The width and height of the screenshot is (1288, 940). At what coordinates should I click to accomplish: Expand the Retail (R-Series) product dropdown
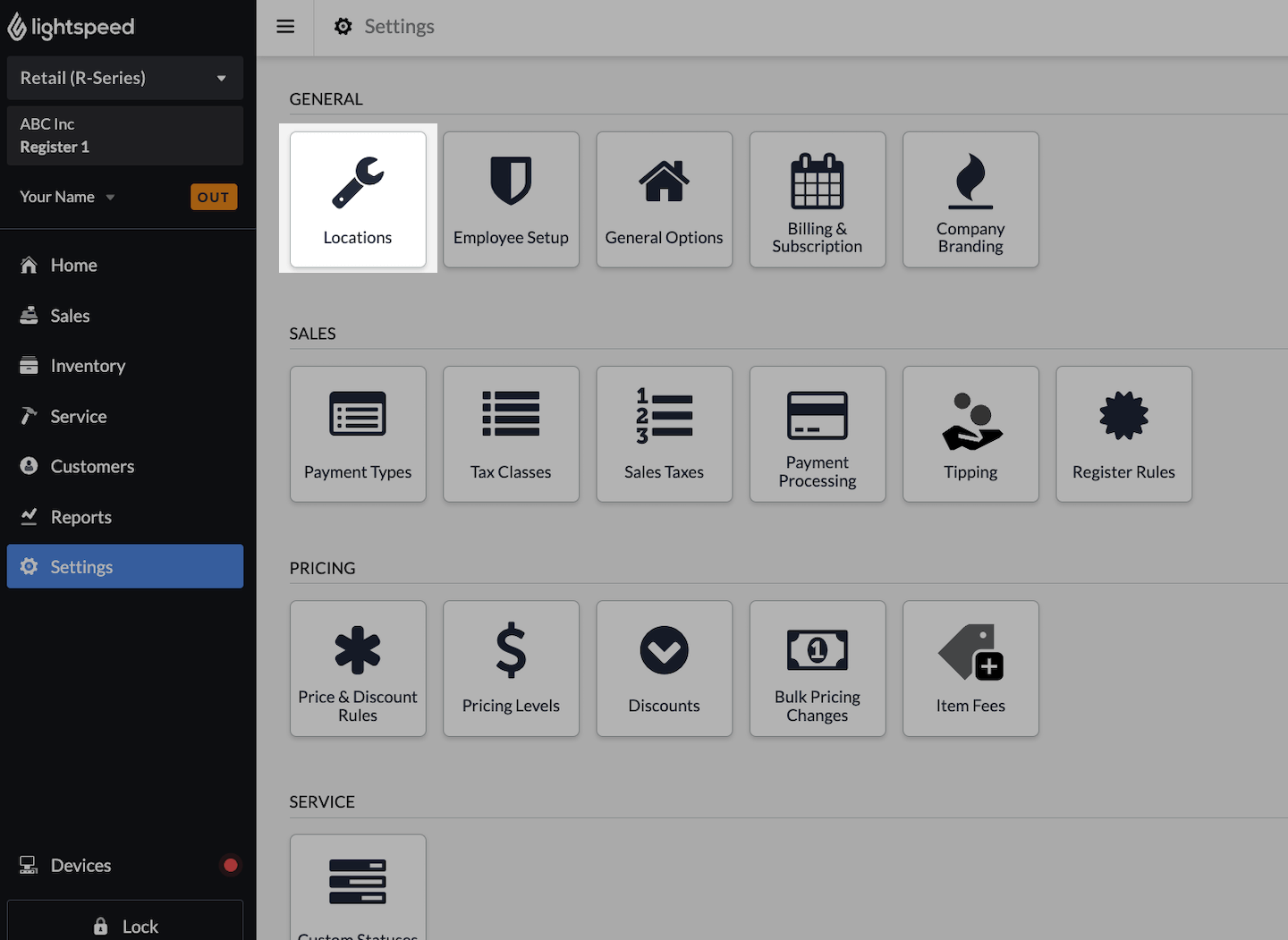(124, 78)
